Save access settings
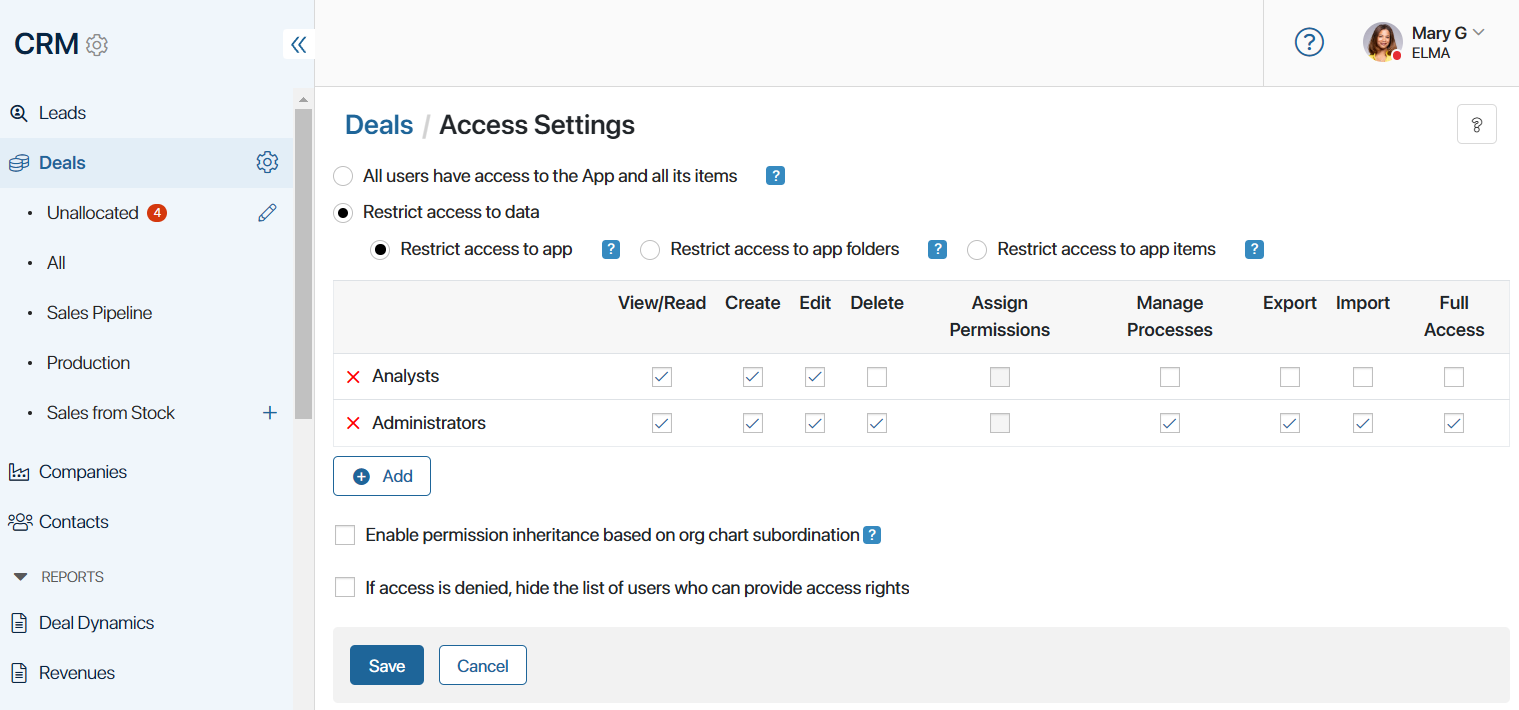 point(387,666)
